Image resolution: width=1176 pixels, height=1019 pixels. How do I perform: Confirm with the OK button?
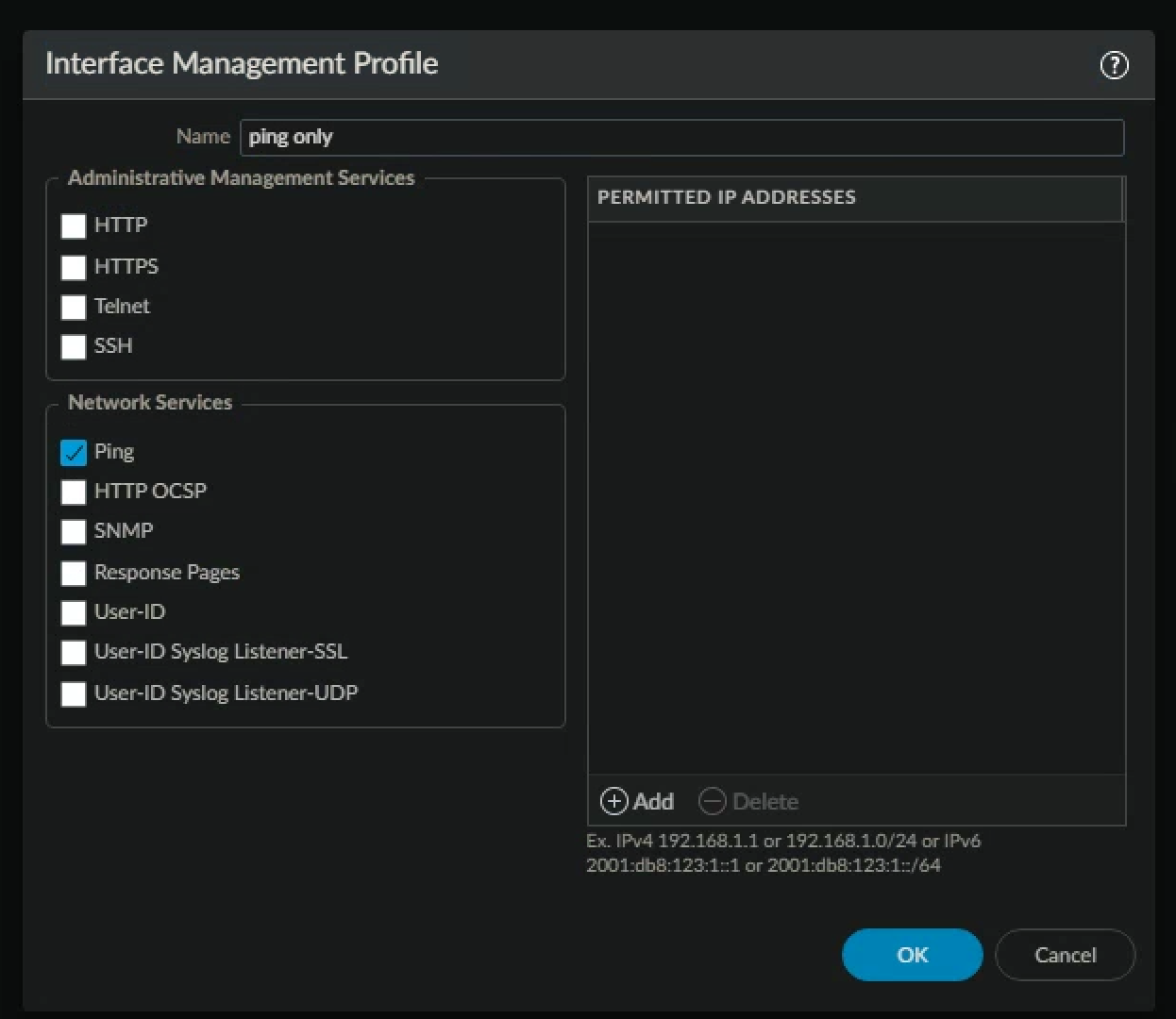(912, 955)
